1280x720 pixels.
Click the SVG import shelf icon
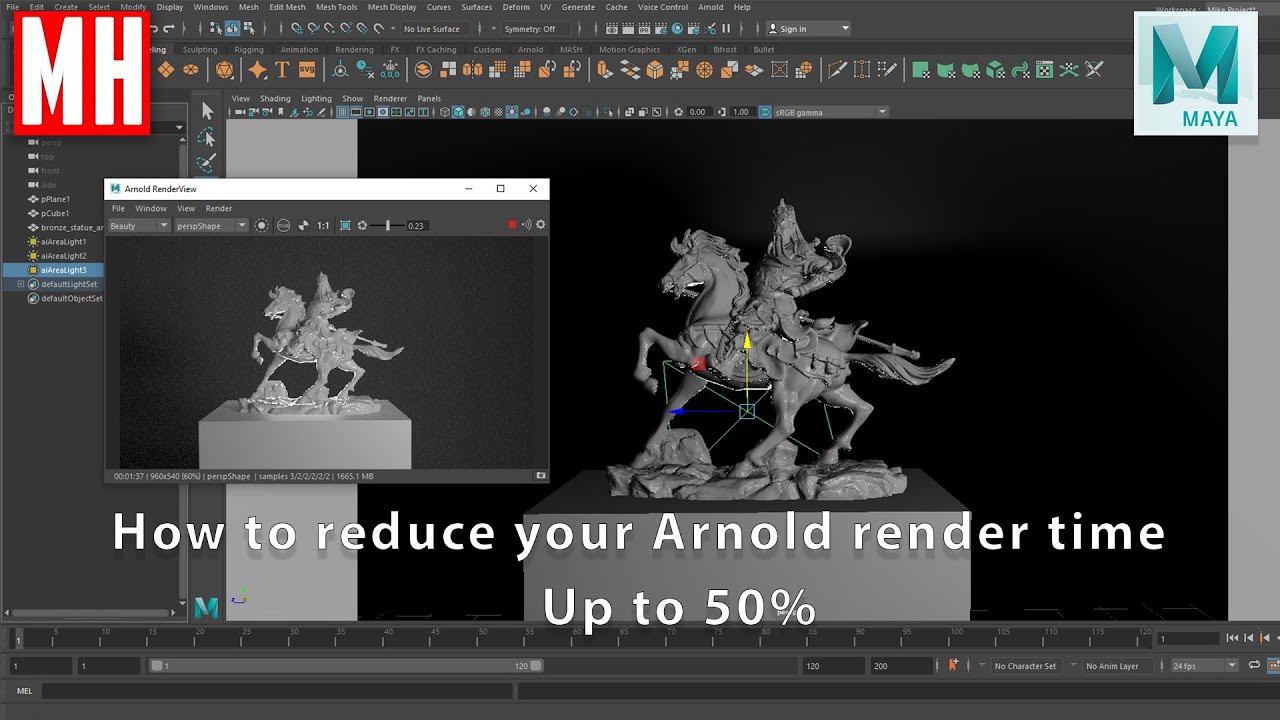pyautogui.click(x=307, y=69)
